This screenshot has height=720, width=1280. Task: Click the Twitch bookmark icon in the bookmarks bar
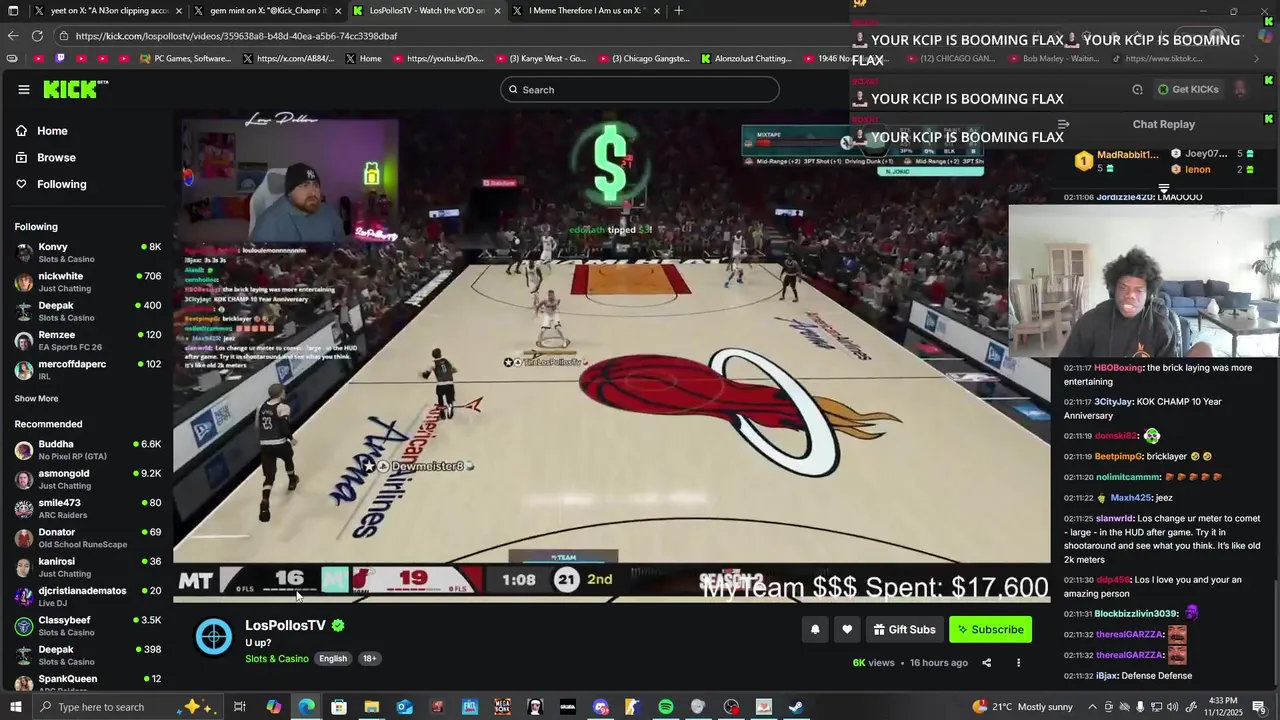60,59
